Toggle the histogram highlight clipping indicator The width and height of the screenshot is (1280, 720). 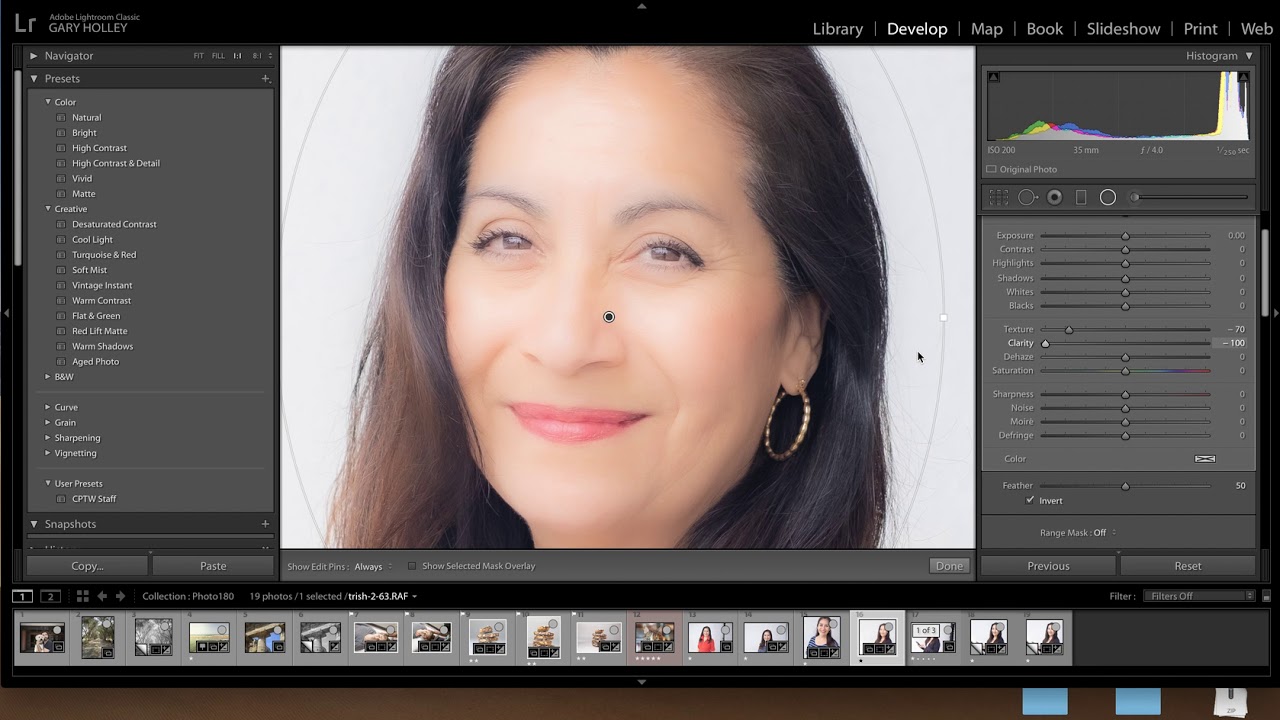[x=1243, y=77]
